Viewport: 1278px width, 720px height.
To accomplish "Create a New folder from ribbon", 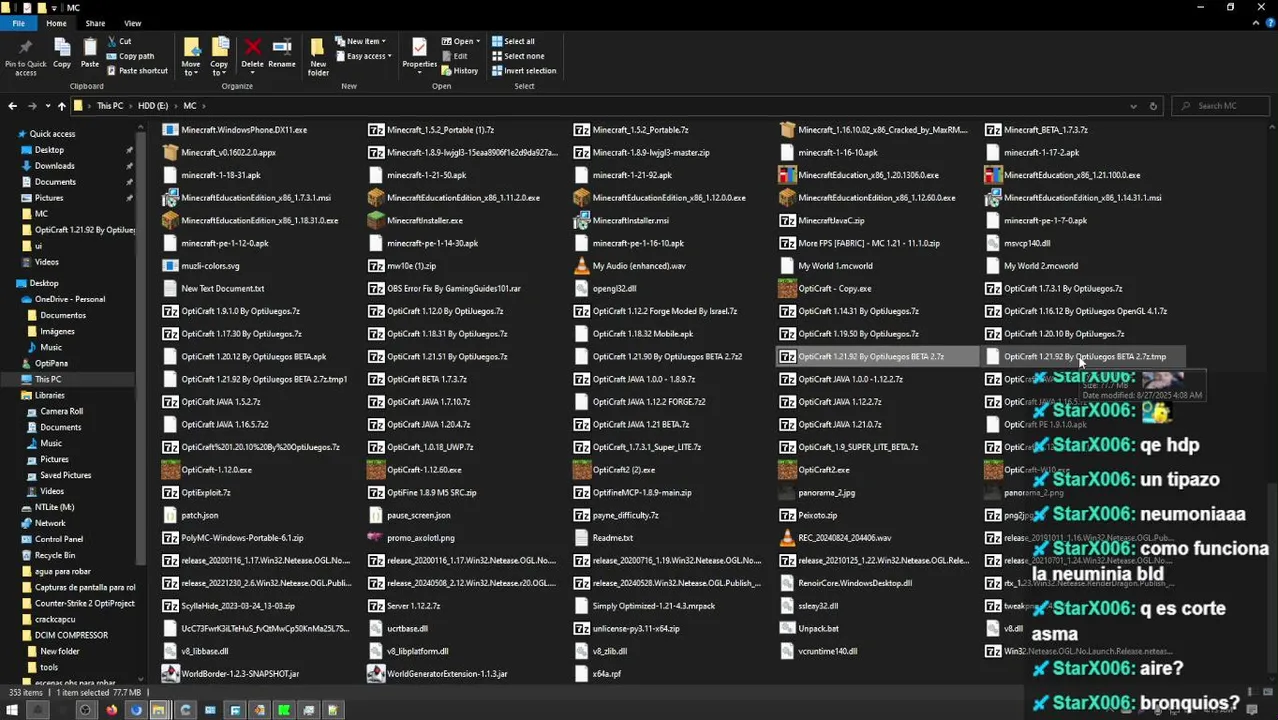I will pos(318,57).
